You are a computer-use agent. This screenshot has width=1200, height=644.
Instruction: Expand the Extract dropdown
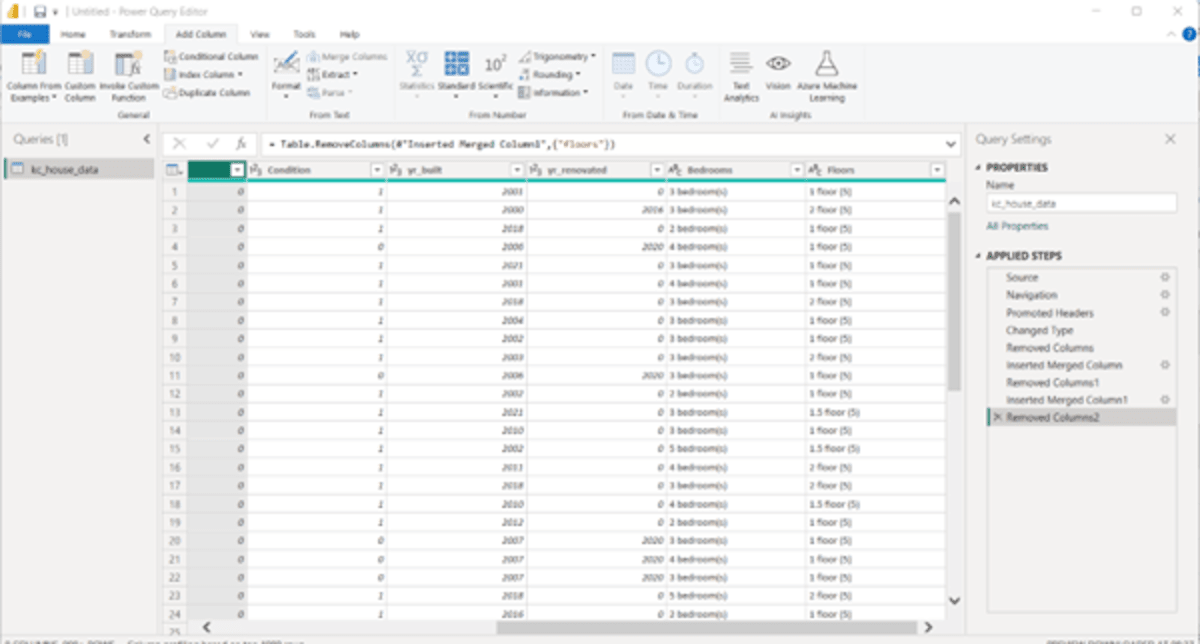(x=355, y=75)
